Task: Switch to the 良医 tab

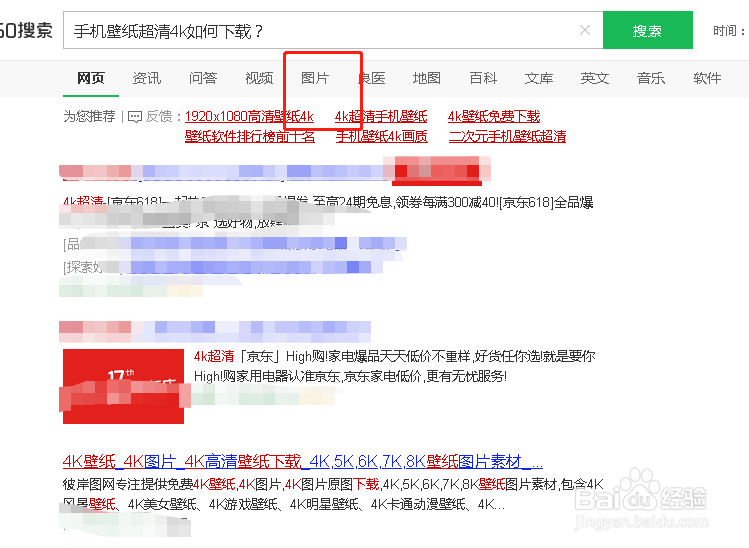Action: click(372, 78)
